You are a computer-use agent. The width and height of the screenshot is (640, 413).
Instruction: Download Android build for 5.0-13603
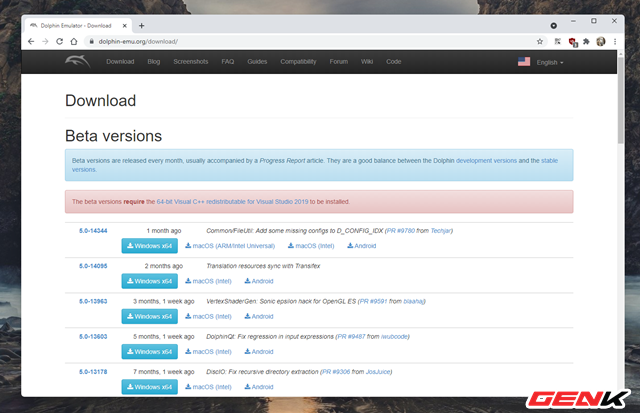pos(259,351)
